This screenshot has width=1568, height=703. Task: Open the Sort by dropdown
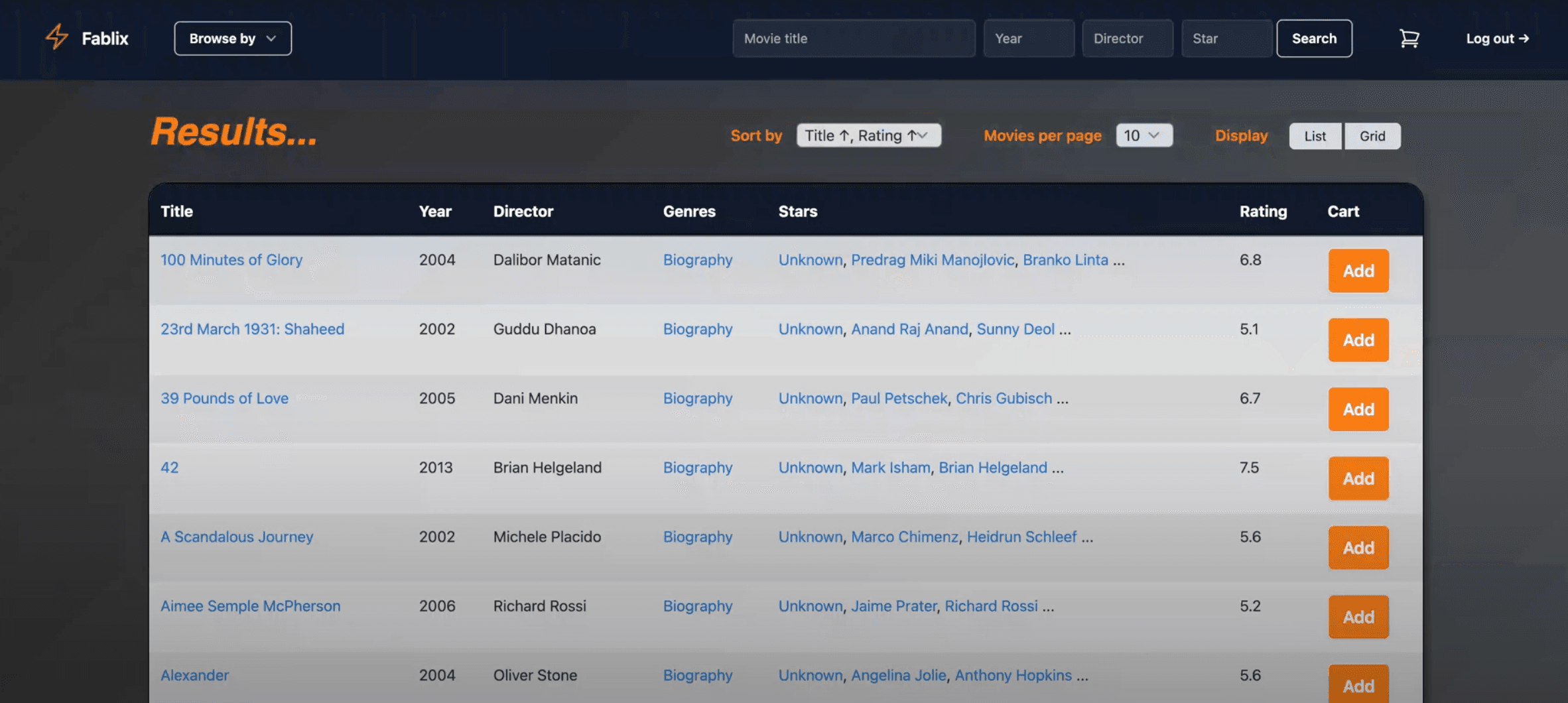[x=868, y=135]
